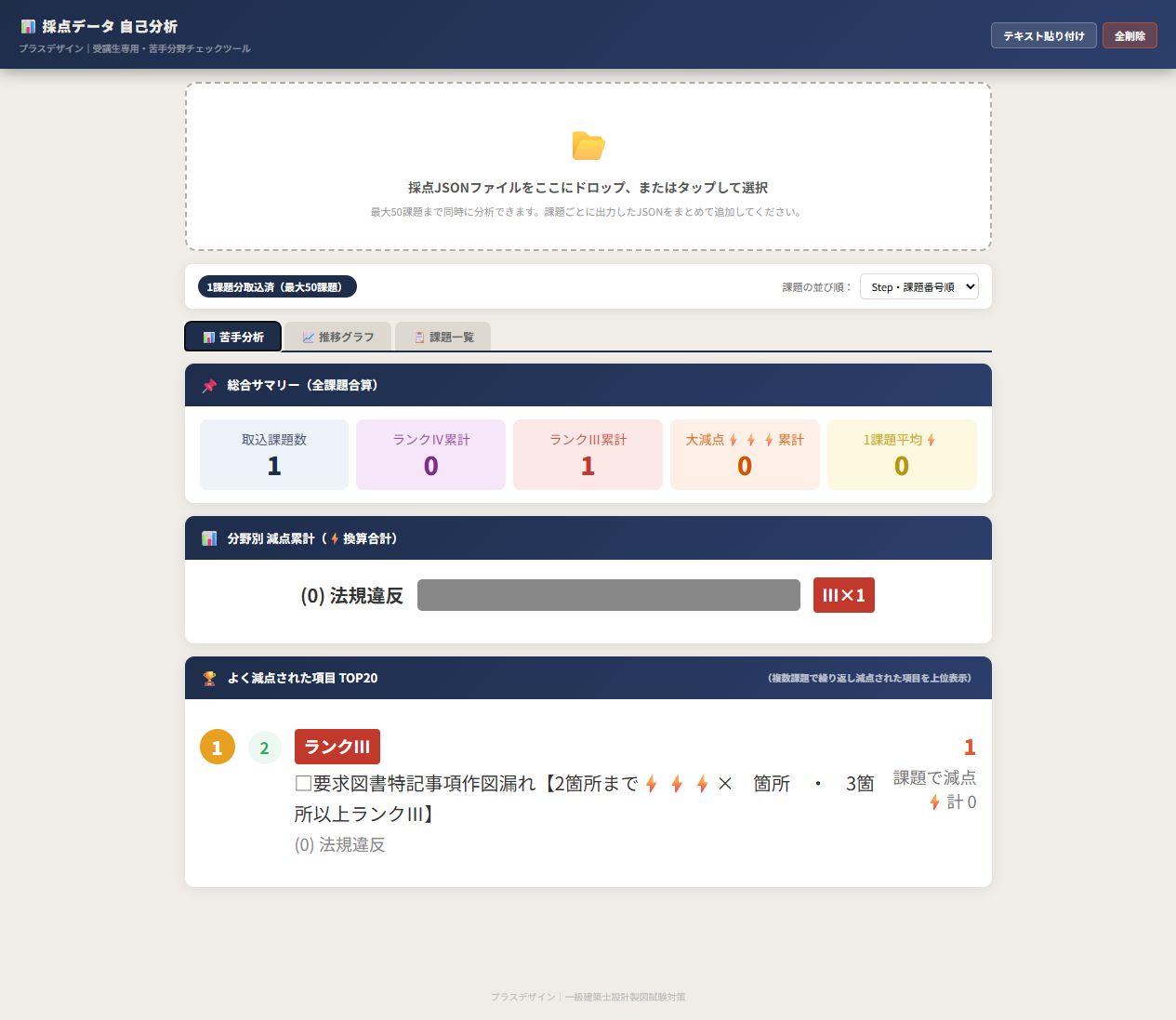The height and width of the screenshot is (1020, 1176).
Task: Click the gray 法規違反 progress bar
Action: coord(609,595)
